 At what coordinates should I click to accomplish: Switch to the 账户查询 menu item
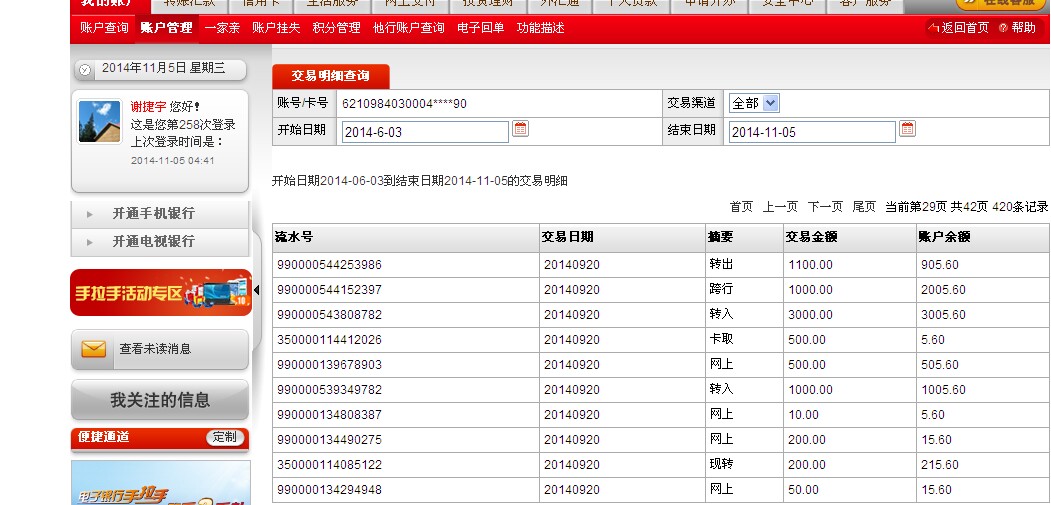point(104,28)
